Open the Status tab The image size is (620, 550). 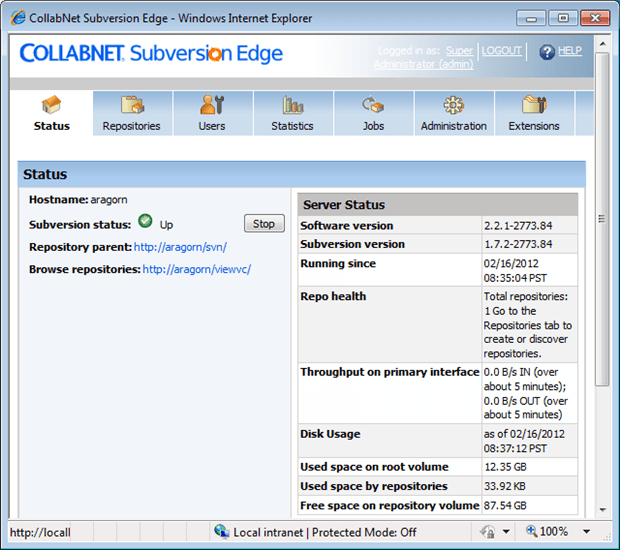tap(51, 113)
